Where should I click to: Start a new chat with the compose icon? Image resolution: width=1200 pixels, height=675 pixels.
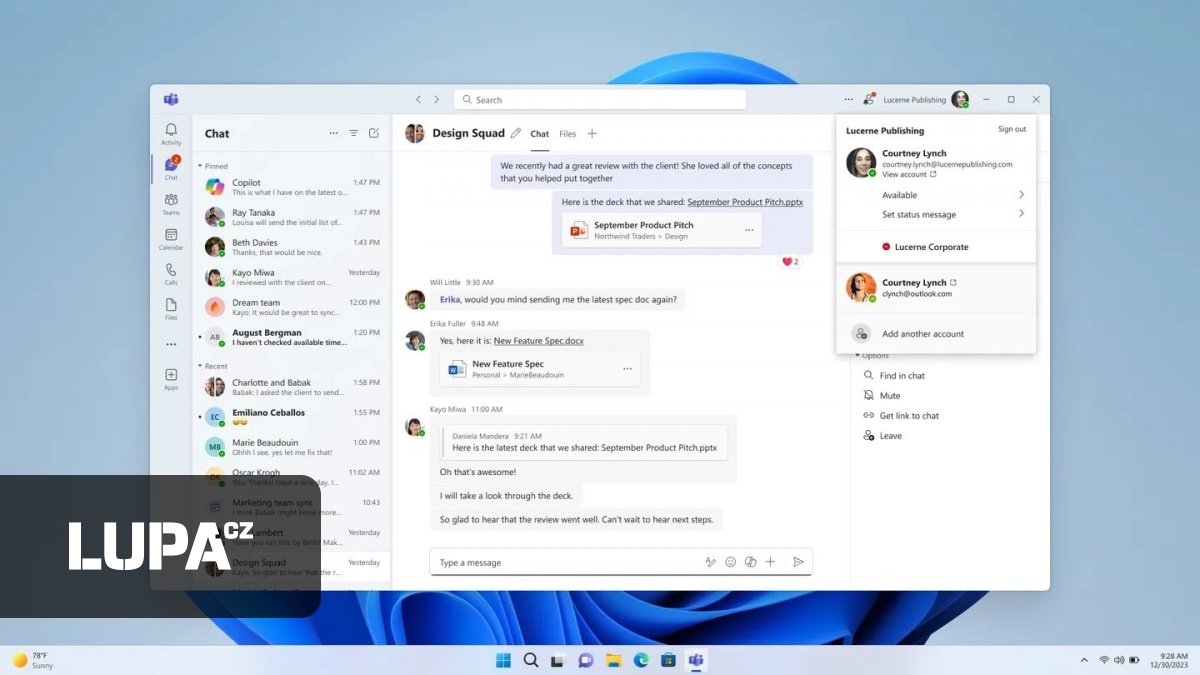click(x=374, y=132)
